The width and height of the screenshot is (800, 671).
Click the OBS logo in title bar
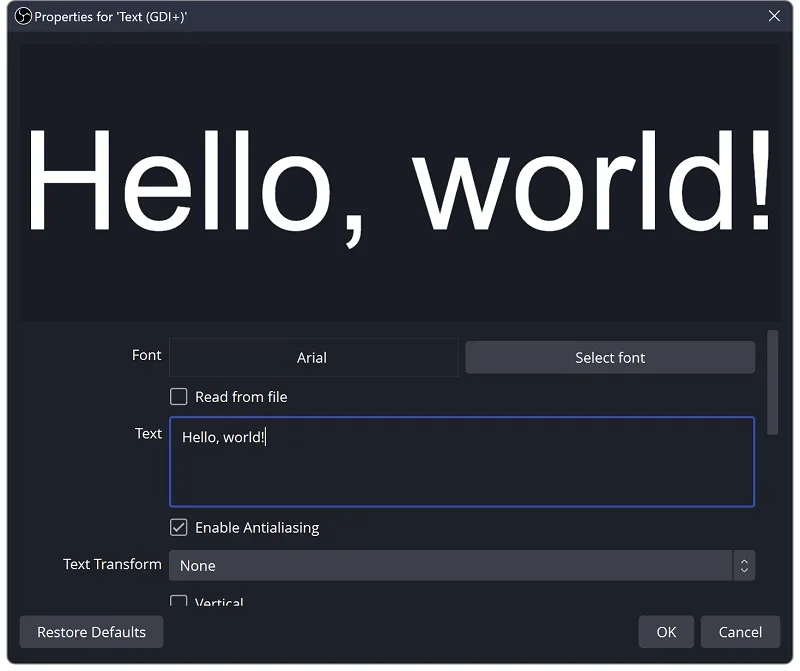tap(23, 17)
